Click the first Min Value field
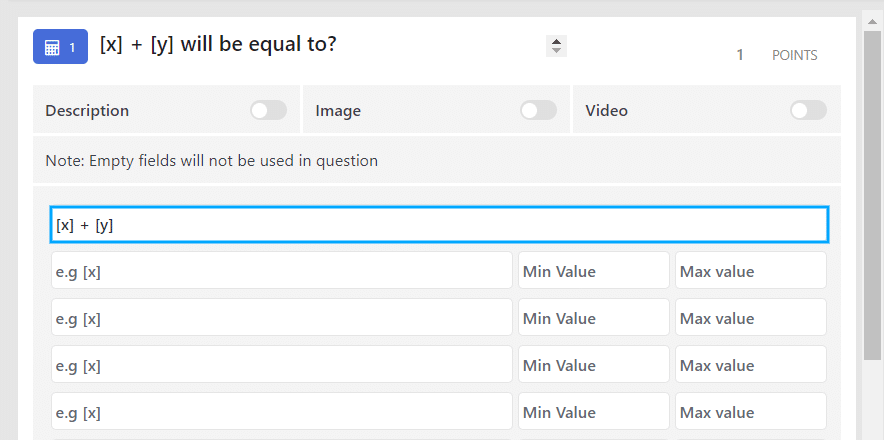The width and height of the screenshot is (884, 440). 594,270
